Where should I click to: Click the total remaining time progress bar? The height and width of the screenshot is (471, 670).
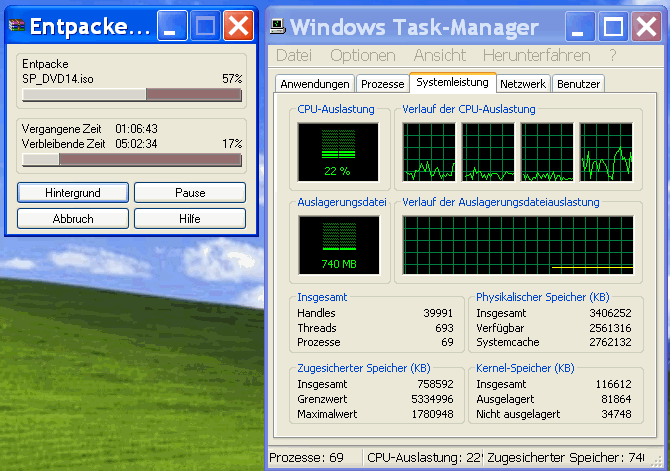(132, 160)
